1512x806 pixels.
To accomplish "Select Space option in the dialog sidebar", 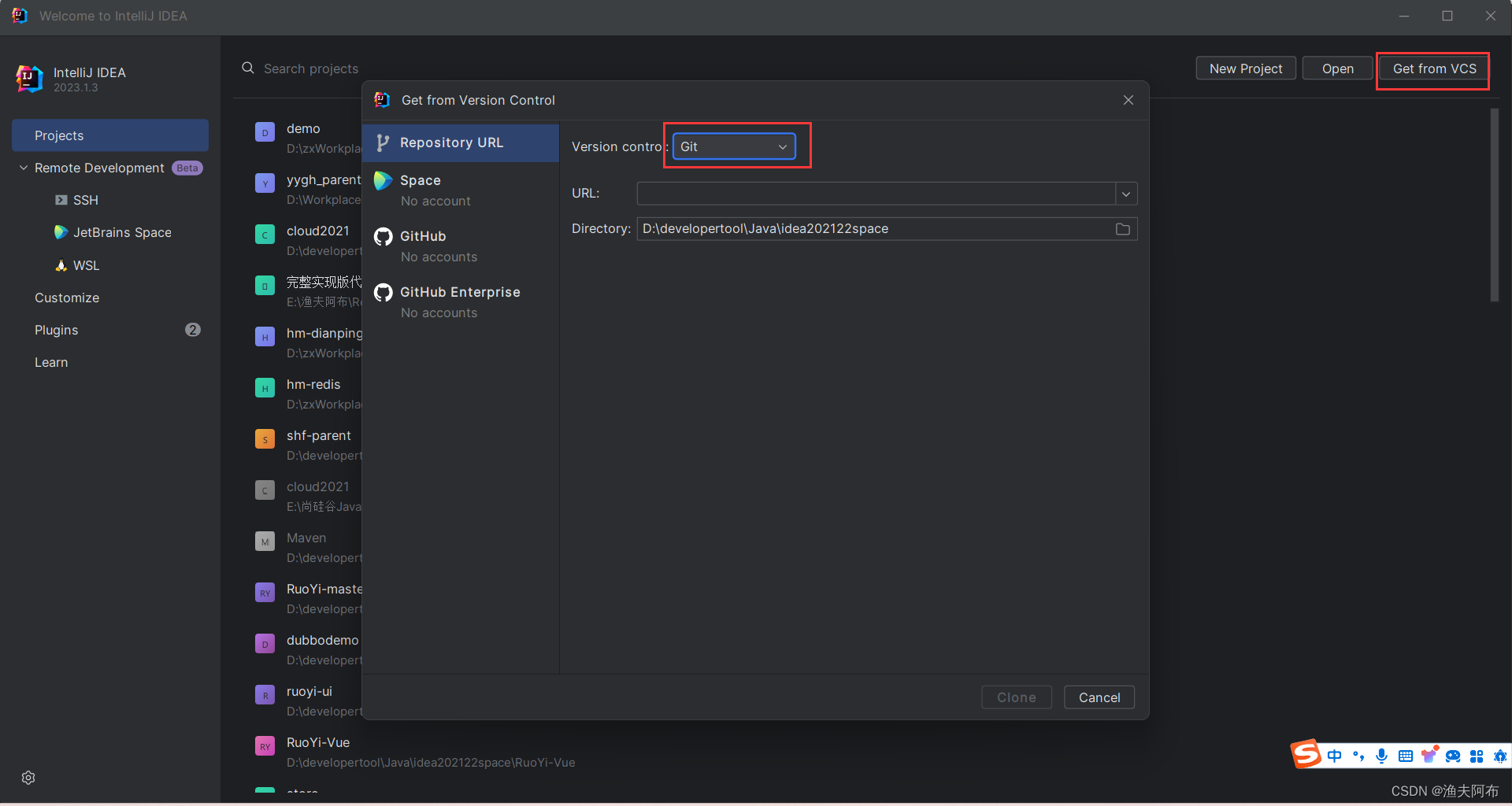I will 461,190.
